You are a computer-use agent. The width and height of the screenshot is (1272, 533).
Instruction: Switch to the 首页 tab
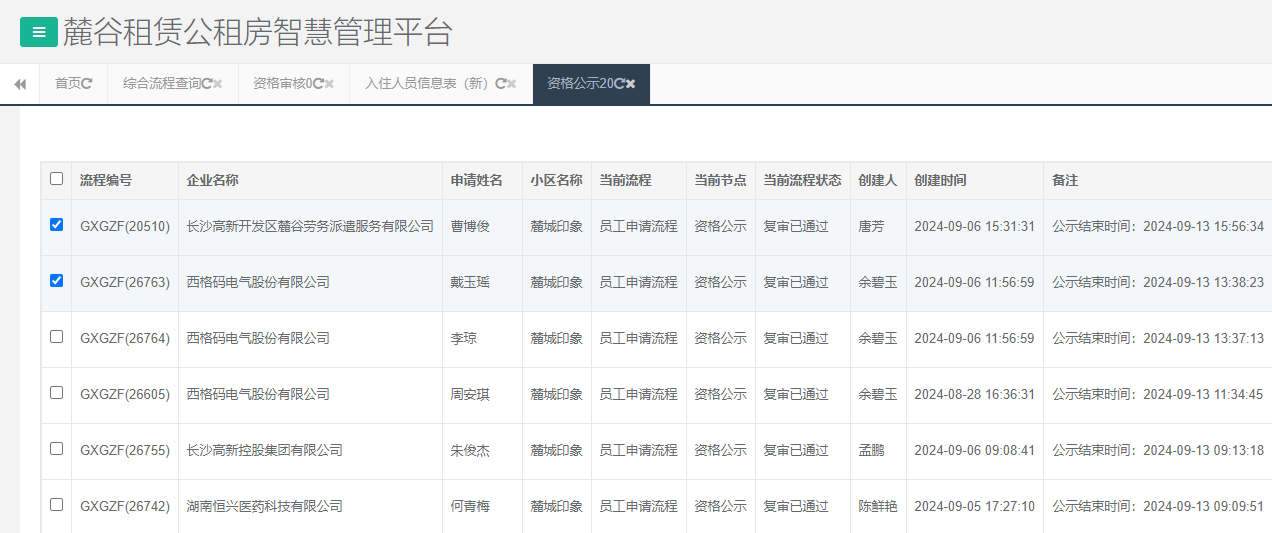click(67, 84)
